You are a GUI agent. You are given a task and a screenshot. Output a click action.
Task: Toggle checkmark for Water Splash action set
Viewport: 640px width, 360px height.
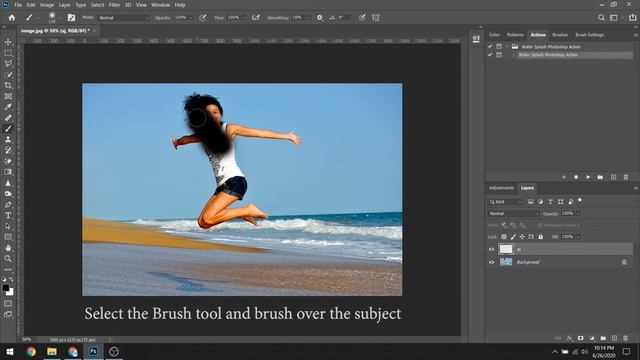490,47
